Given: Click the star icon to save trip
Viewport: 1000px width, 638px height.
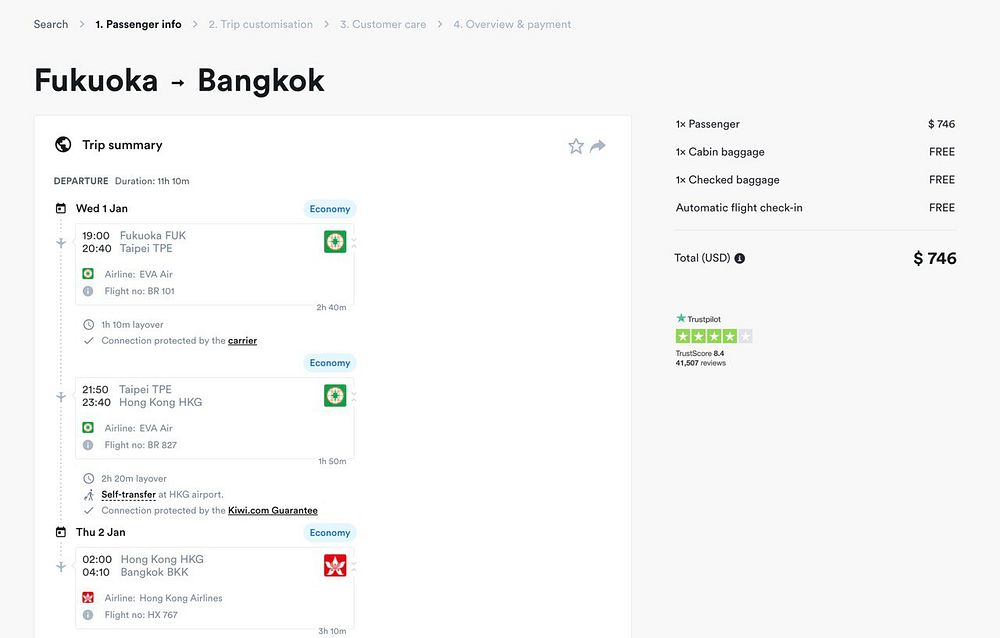Looking at the screenshot, I should [x=576, y=146].
